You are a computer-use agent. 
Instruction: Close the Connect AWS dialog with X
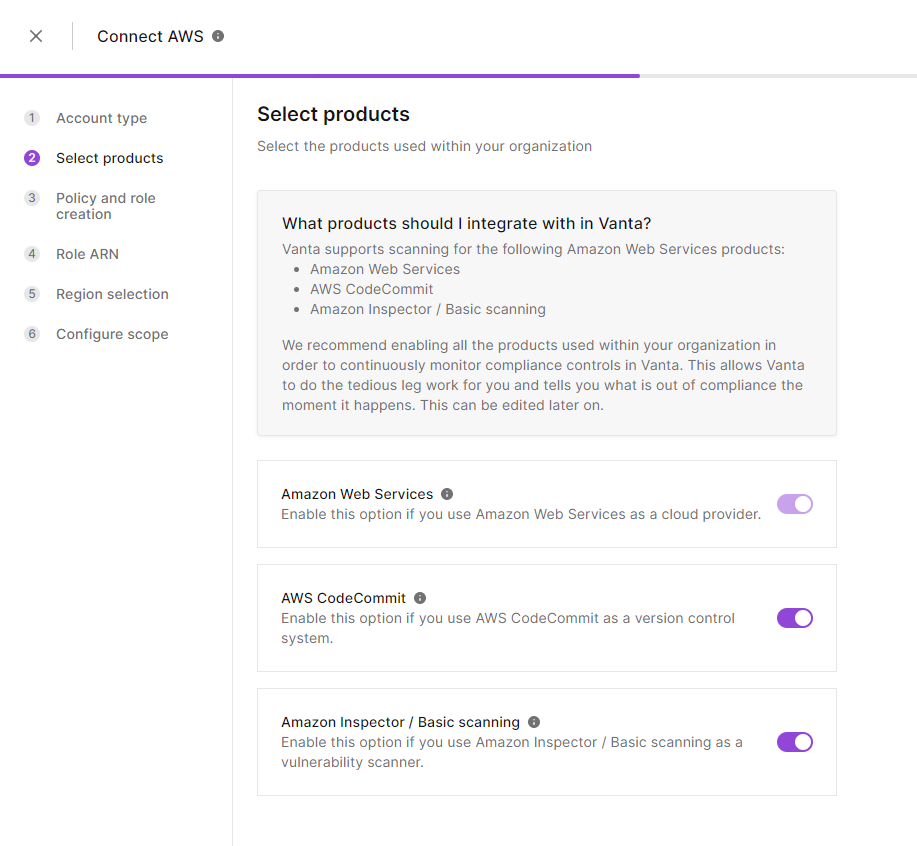[x=36, y=36]
